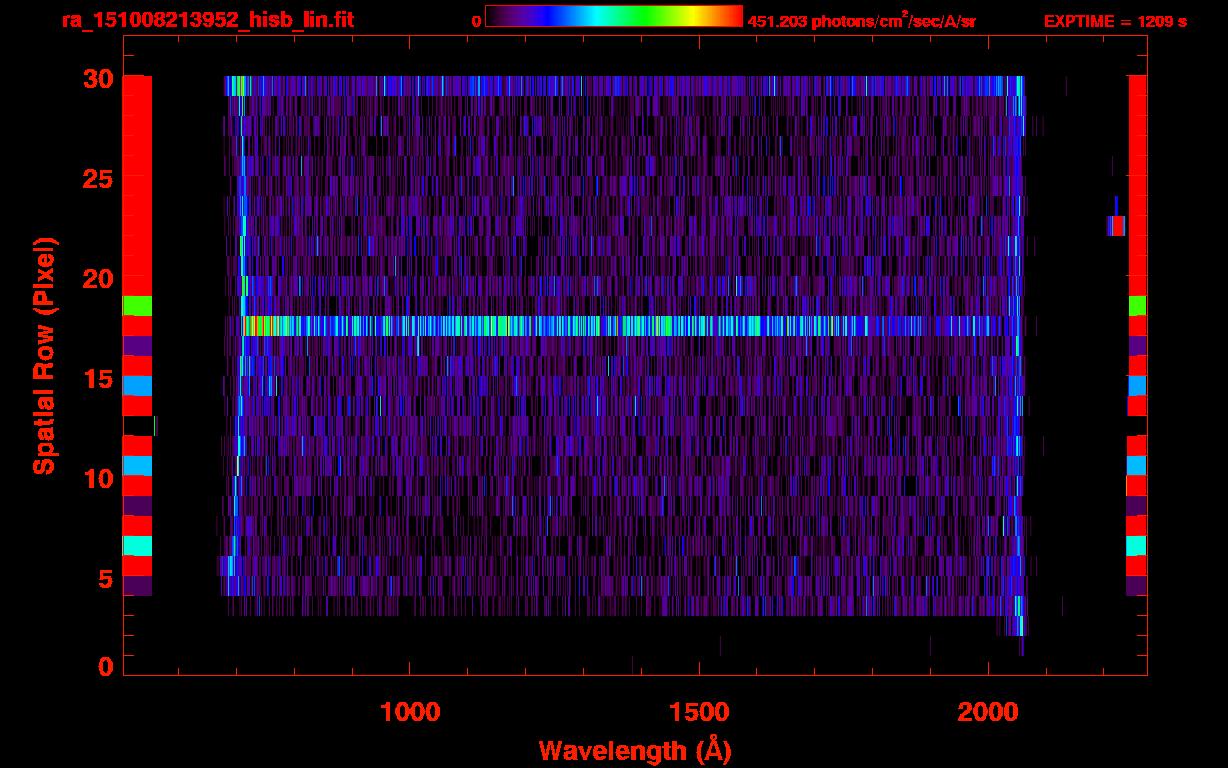Click the 451.203 photons/cm²/sec/A/sr maximum label
Viewport: 1228px width, 768px height.
click(861, 22)
